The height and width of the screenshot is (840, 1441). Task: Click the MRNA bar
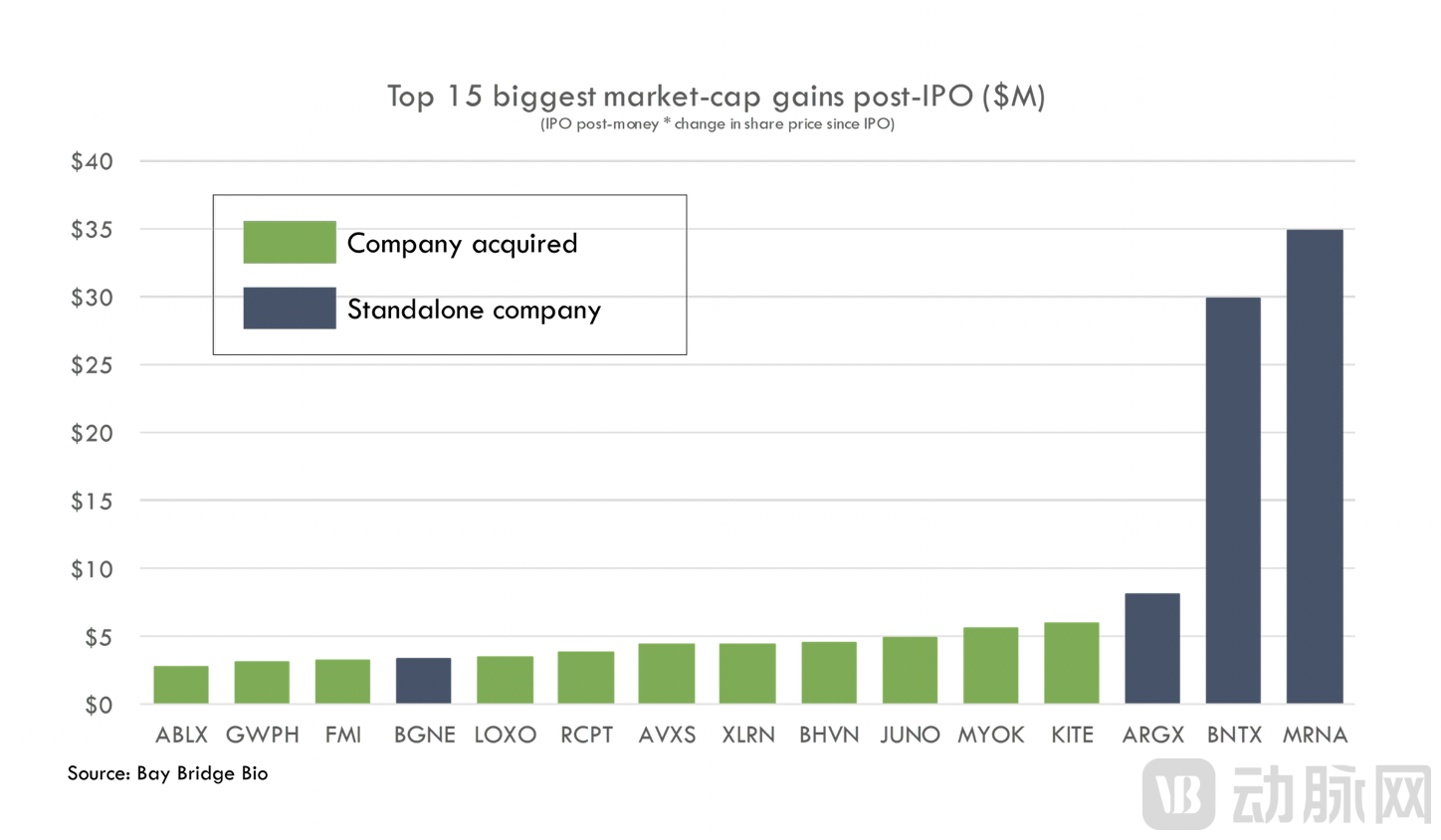point(1314,466)
